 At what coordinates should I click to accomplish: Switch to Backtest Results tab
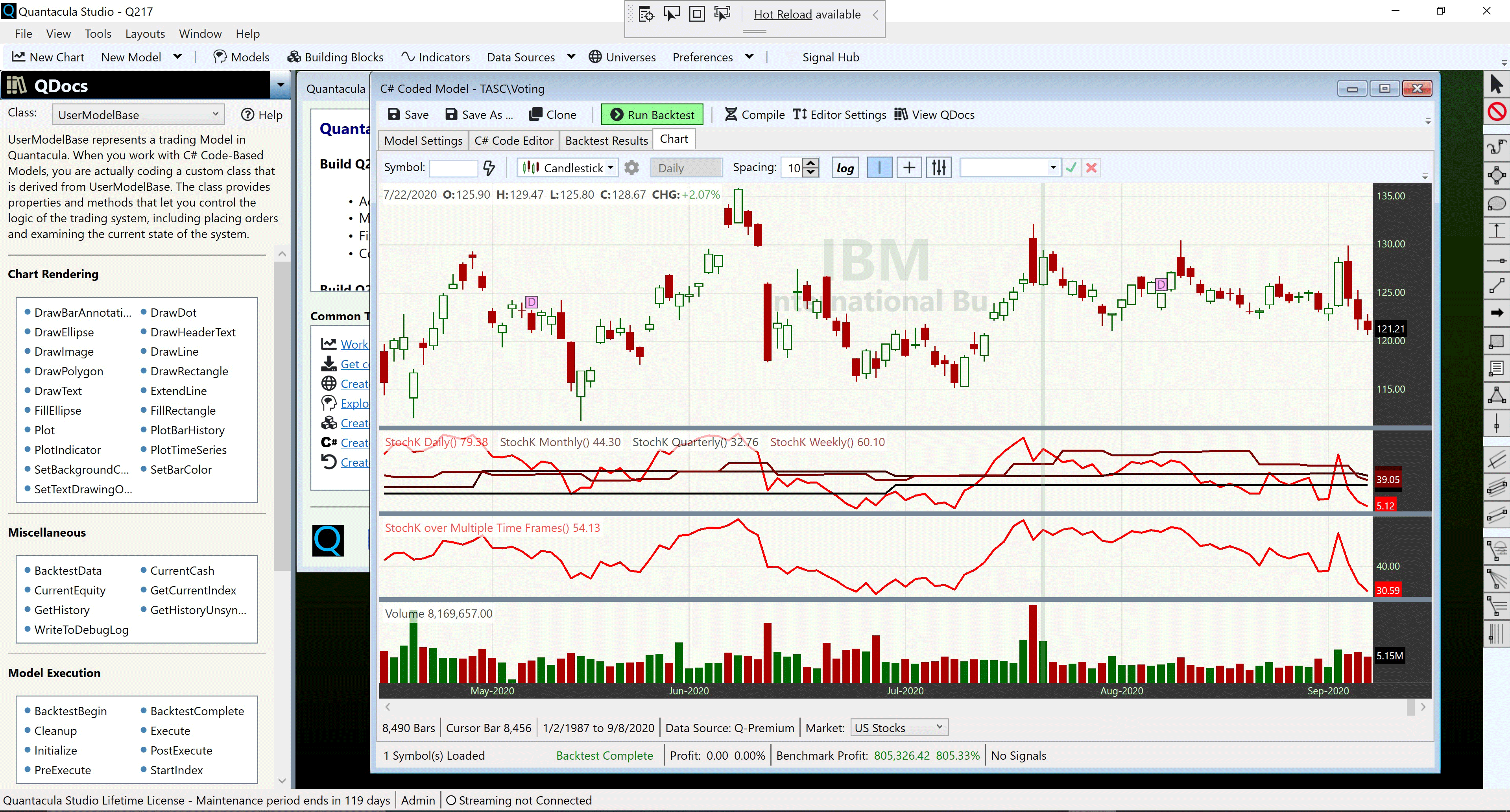[x=607, y=141]
